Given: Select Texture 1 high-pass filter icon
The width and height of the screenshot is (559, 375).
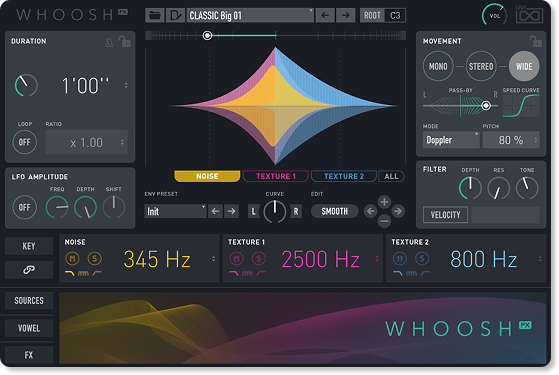Looking at the screenshot, I should [261, 273].
